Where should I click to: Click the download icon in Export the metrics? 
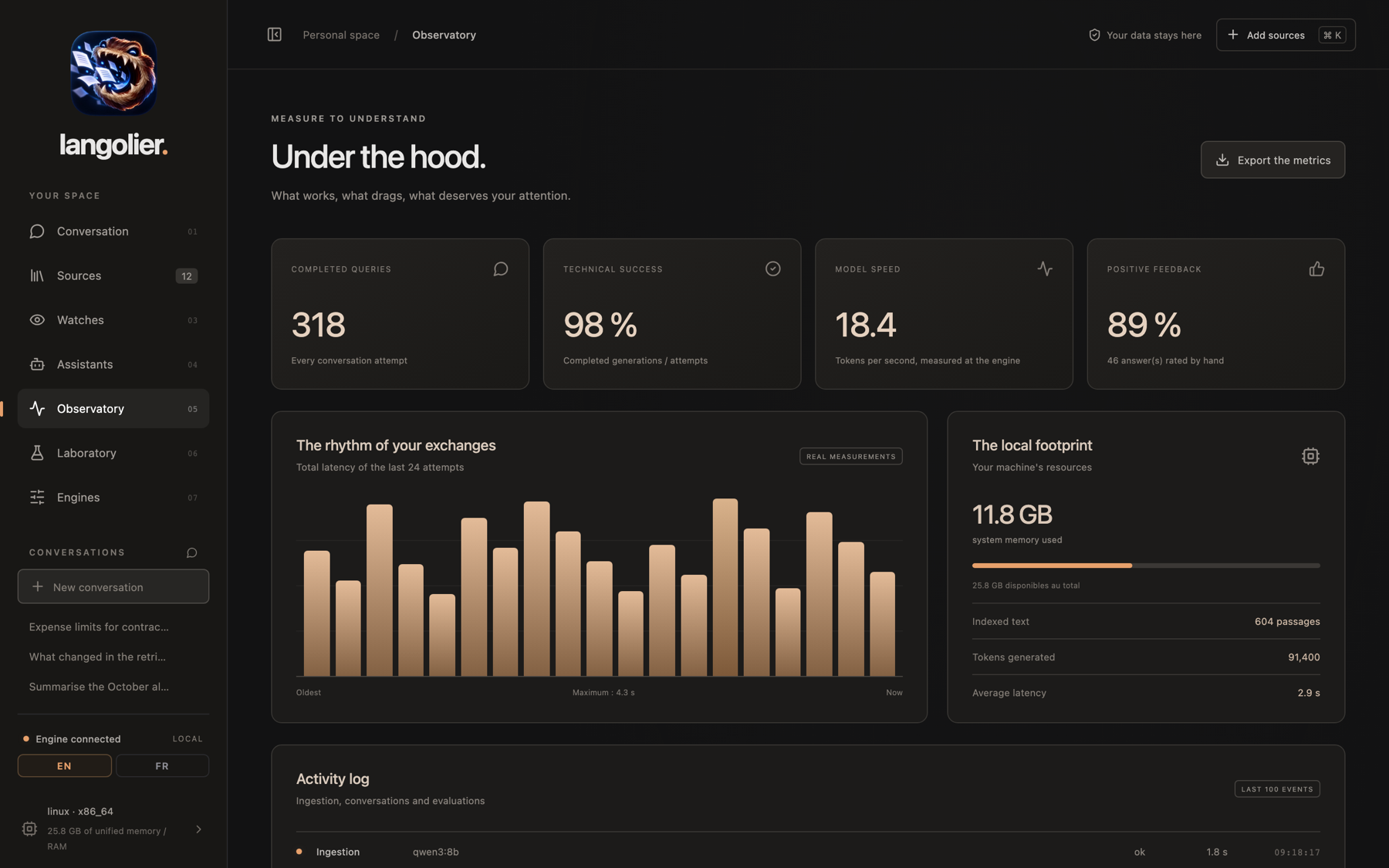click(1222, 160)
